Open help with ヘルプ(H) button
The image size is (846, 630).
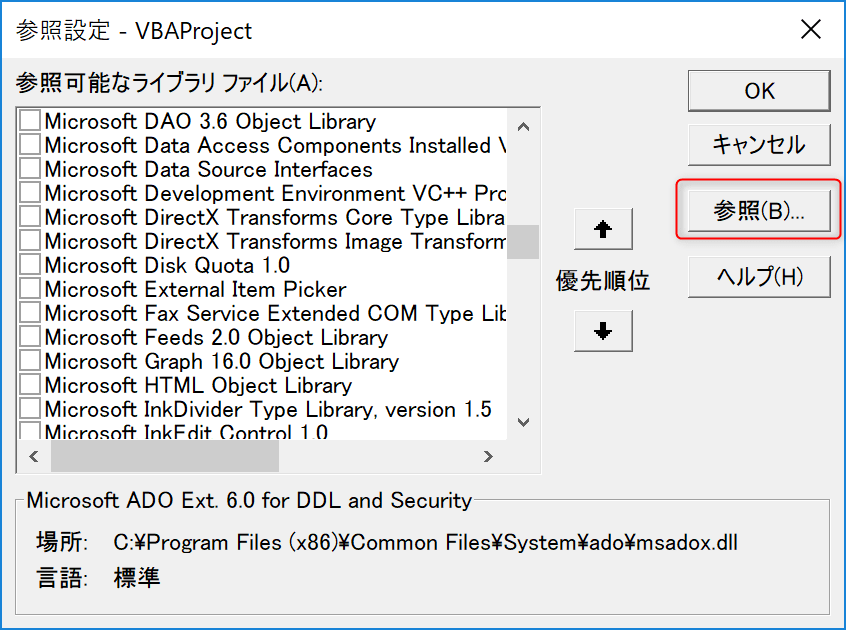[x=758, y=277]
